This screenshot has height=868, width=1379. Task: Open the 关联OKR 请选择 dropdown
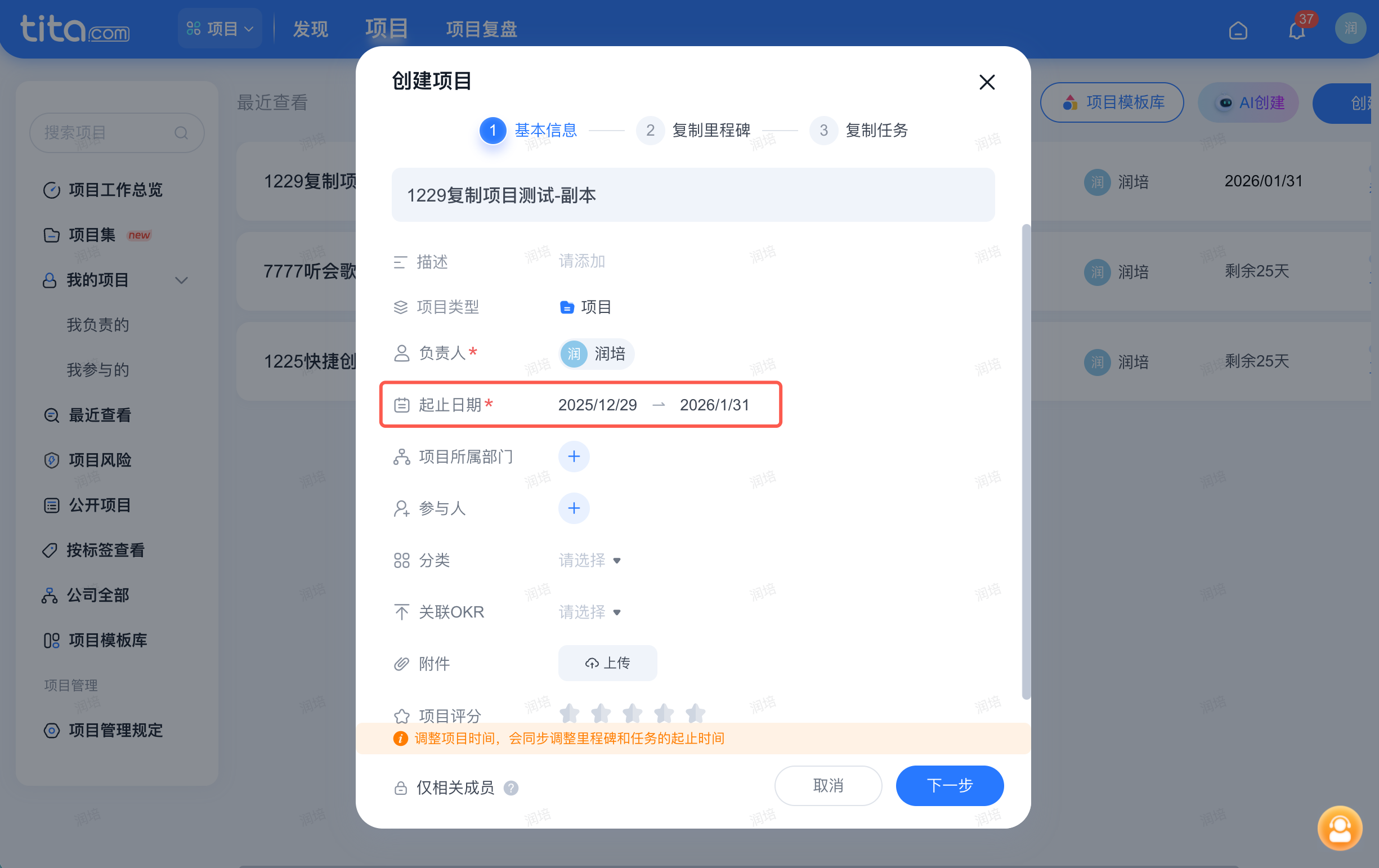tap(590, 612)
